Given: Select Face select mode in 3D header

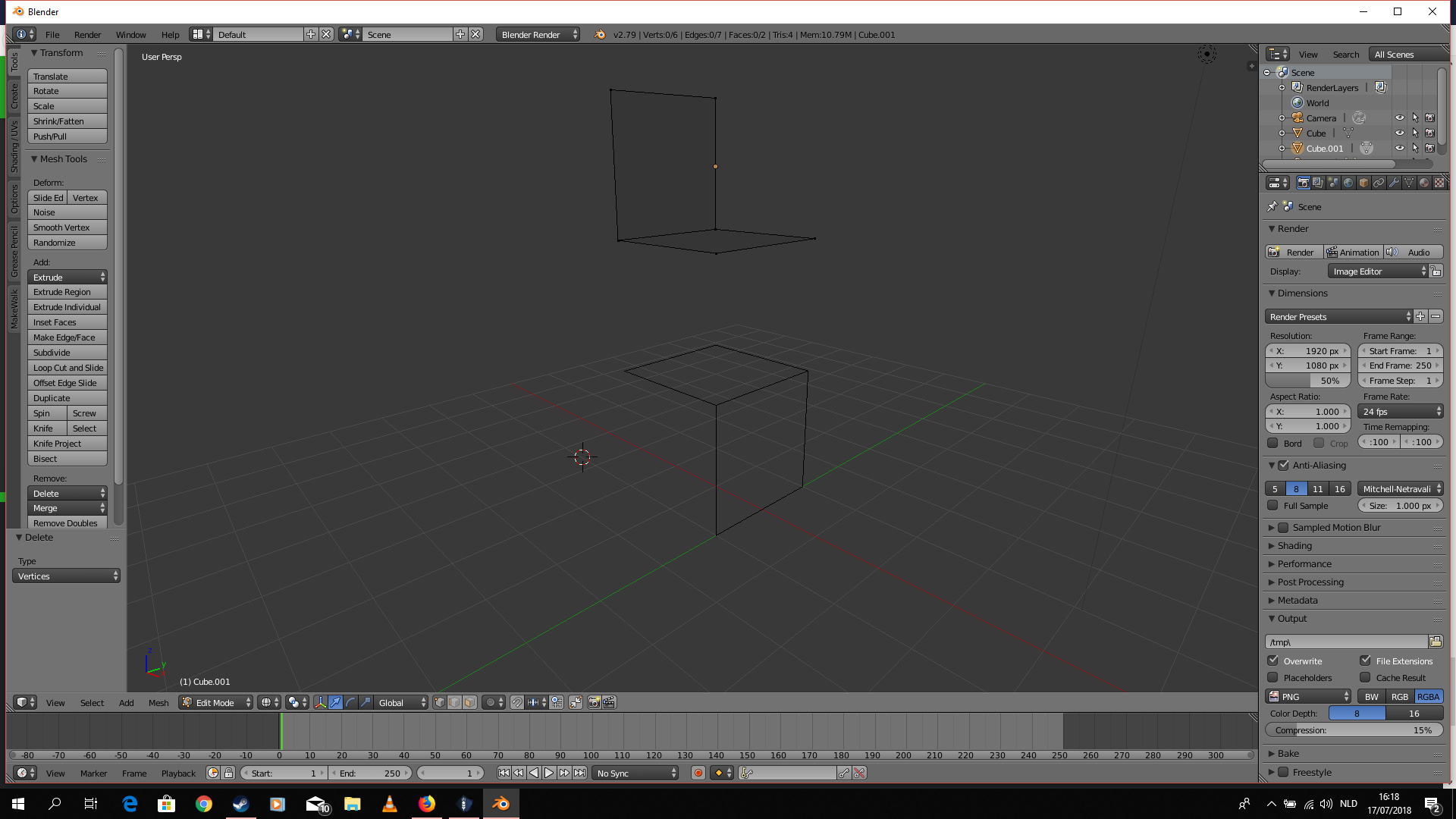Looking at the screenshot, I should [x=469, y=702].
